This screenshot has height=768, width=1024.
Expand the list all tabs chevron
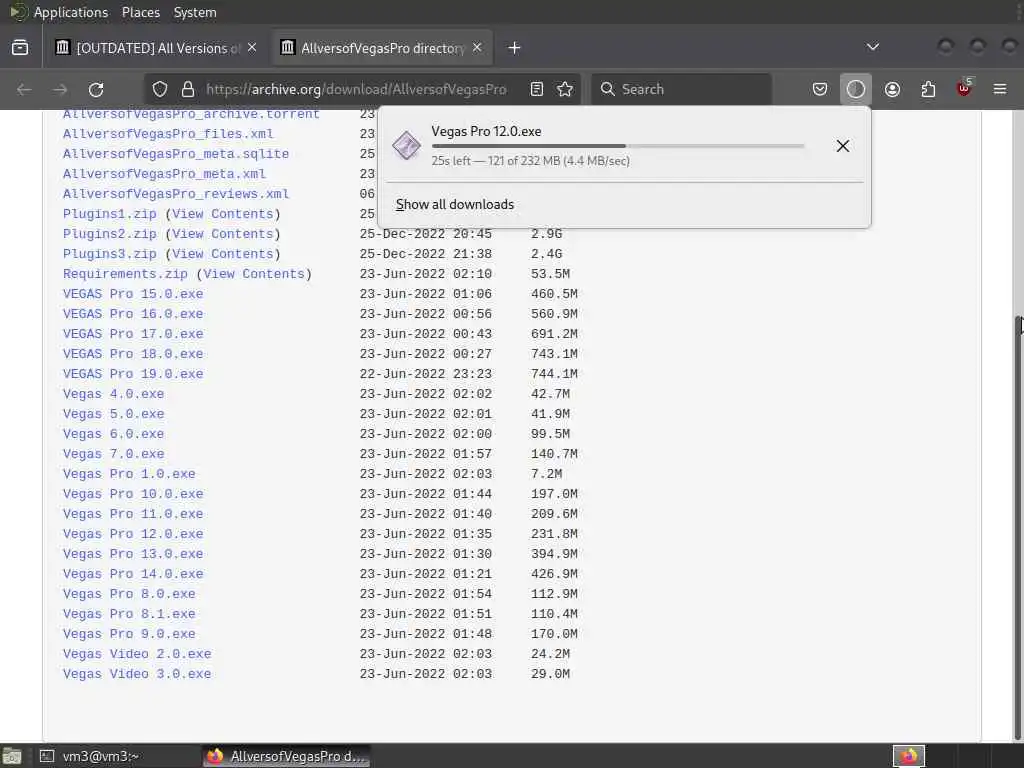pos(872,47)
